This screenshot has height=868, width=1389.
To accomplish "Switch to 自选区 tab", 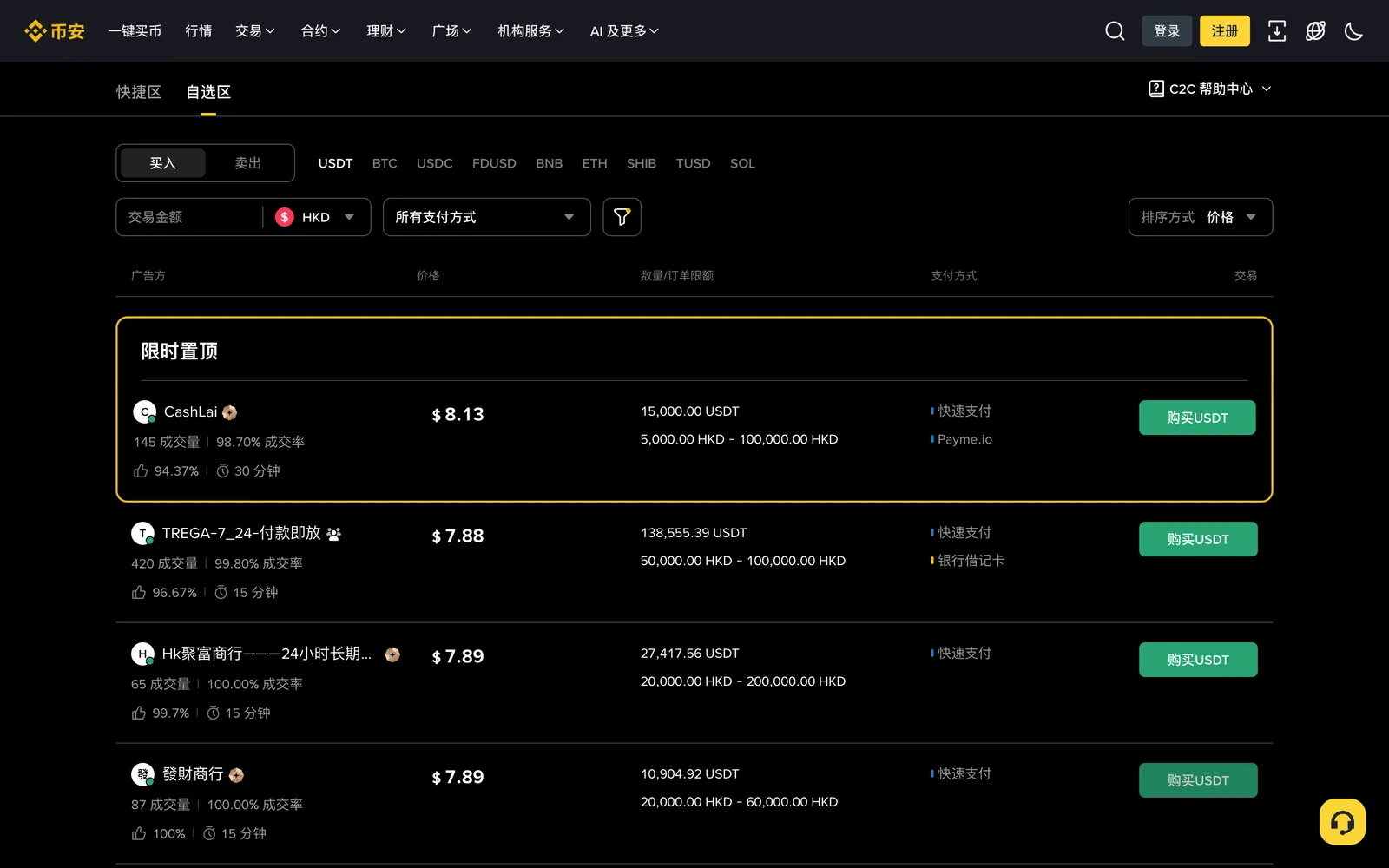I will click(208, 92).
